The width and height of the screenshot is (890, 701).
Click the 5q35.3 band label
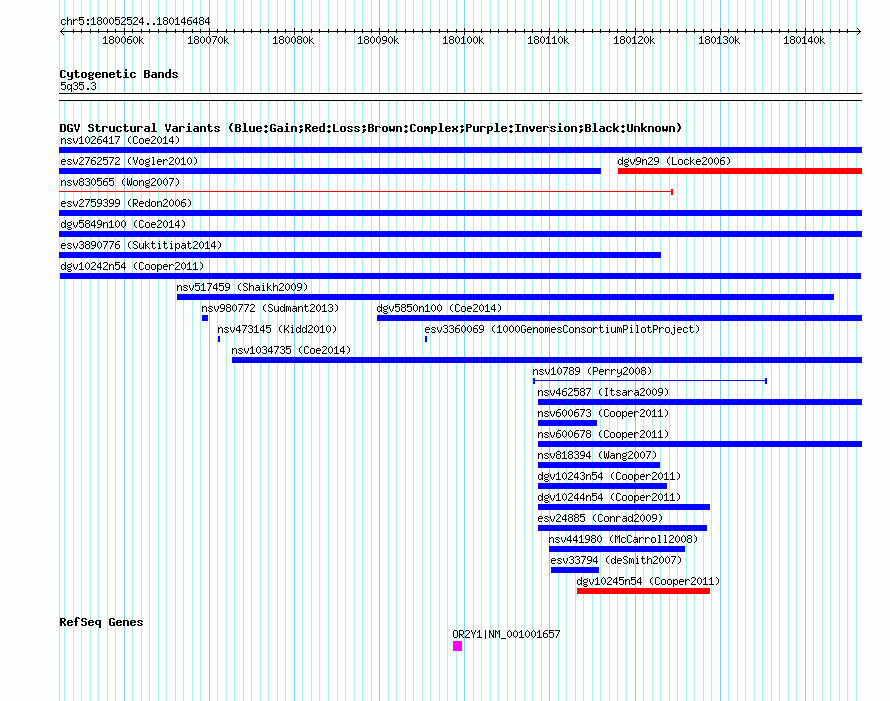[78, 86]
